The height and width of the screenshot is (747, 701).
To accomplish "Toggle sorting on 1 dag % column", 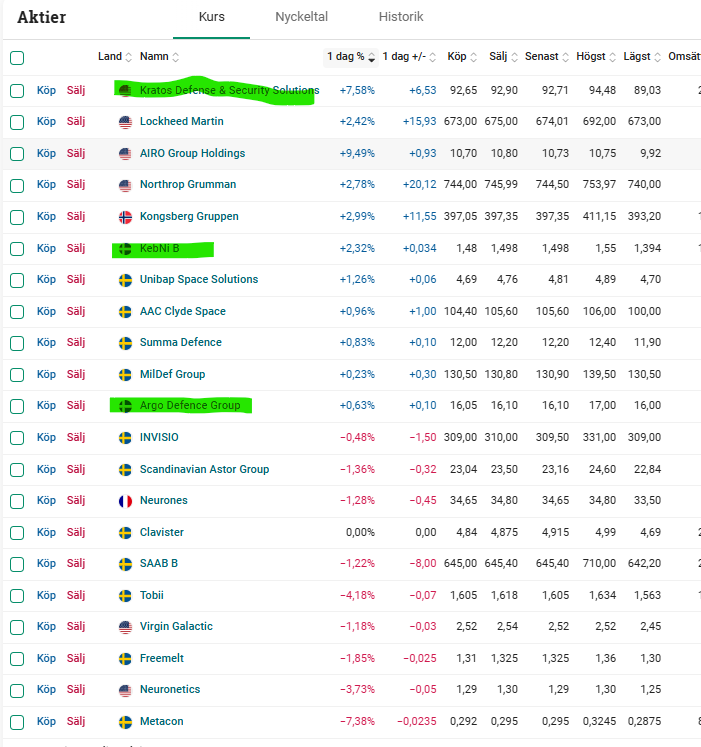I will (x=351, y=57).
